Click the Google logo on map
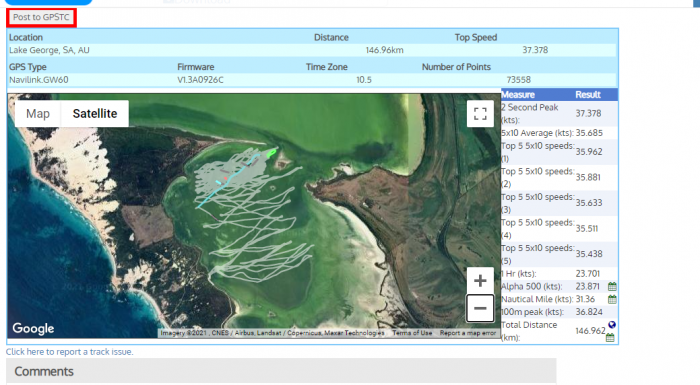The height and width of the screenshot is (385, 700). 33,328
